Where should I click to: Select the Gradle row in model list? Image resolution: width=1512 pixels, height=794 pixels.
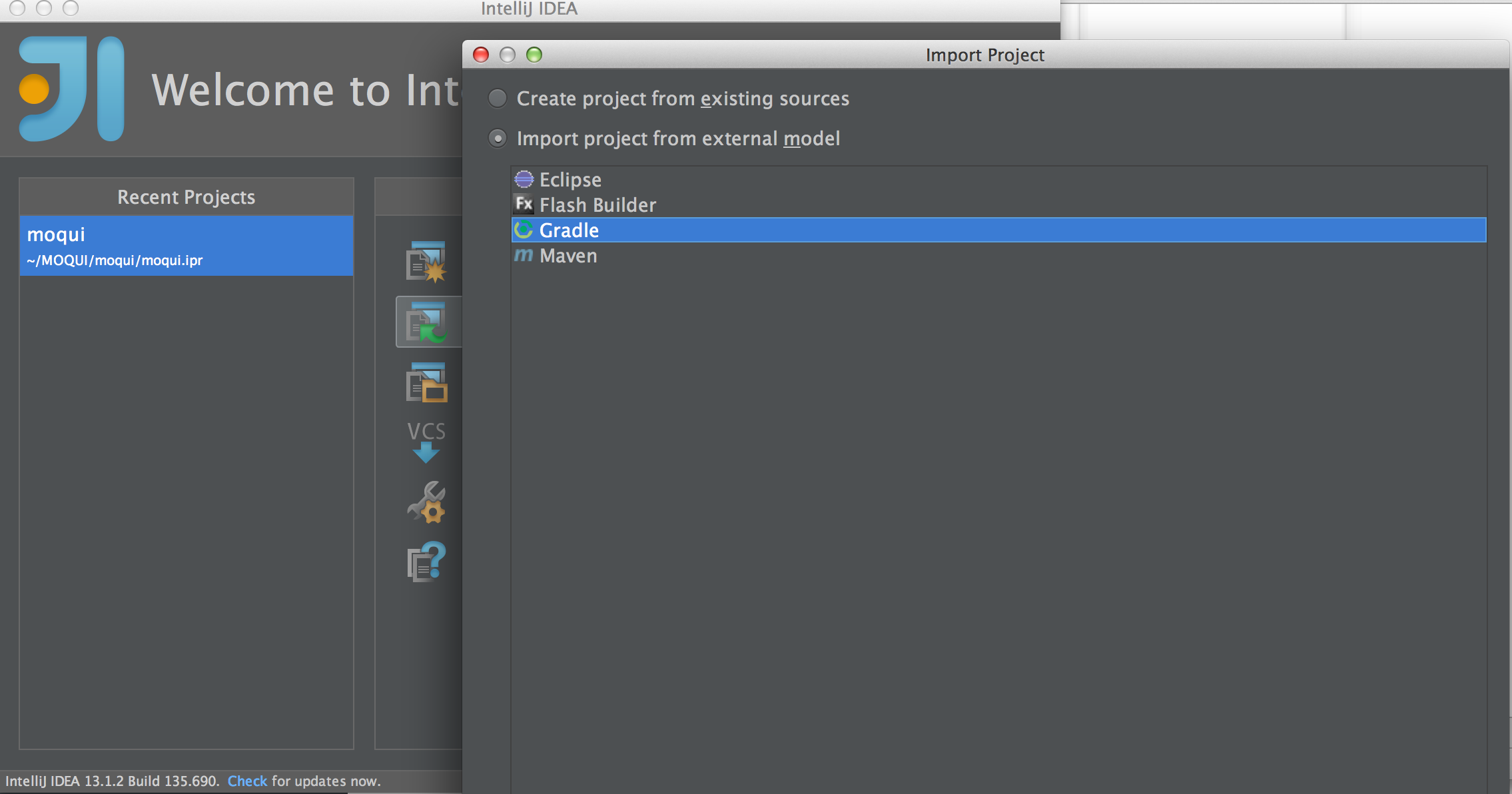998,230
